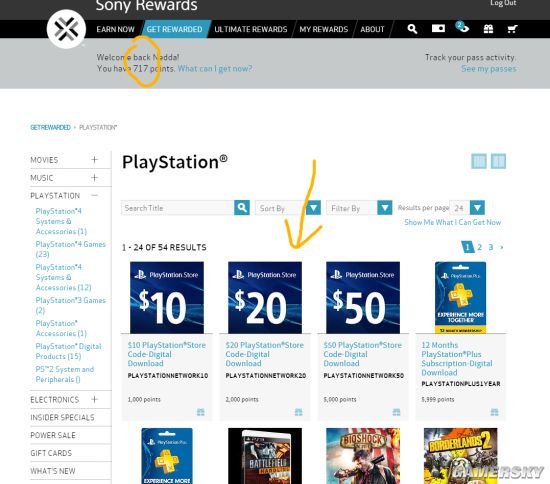The image size is (550, 484).
Task: Open Results per page dropdown
Action: pos(467,208)
